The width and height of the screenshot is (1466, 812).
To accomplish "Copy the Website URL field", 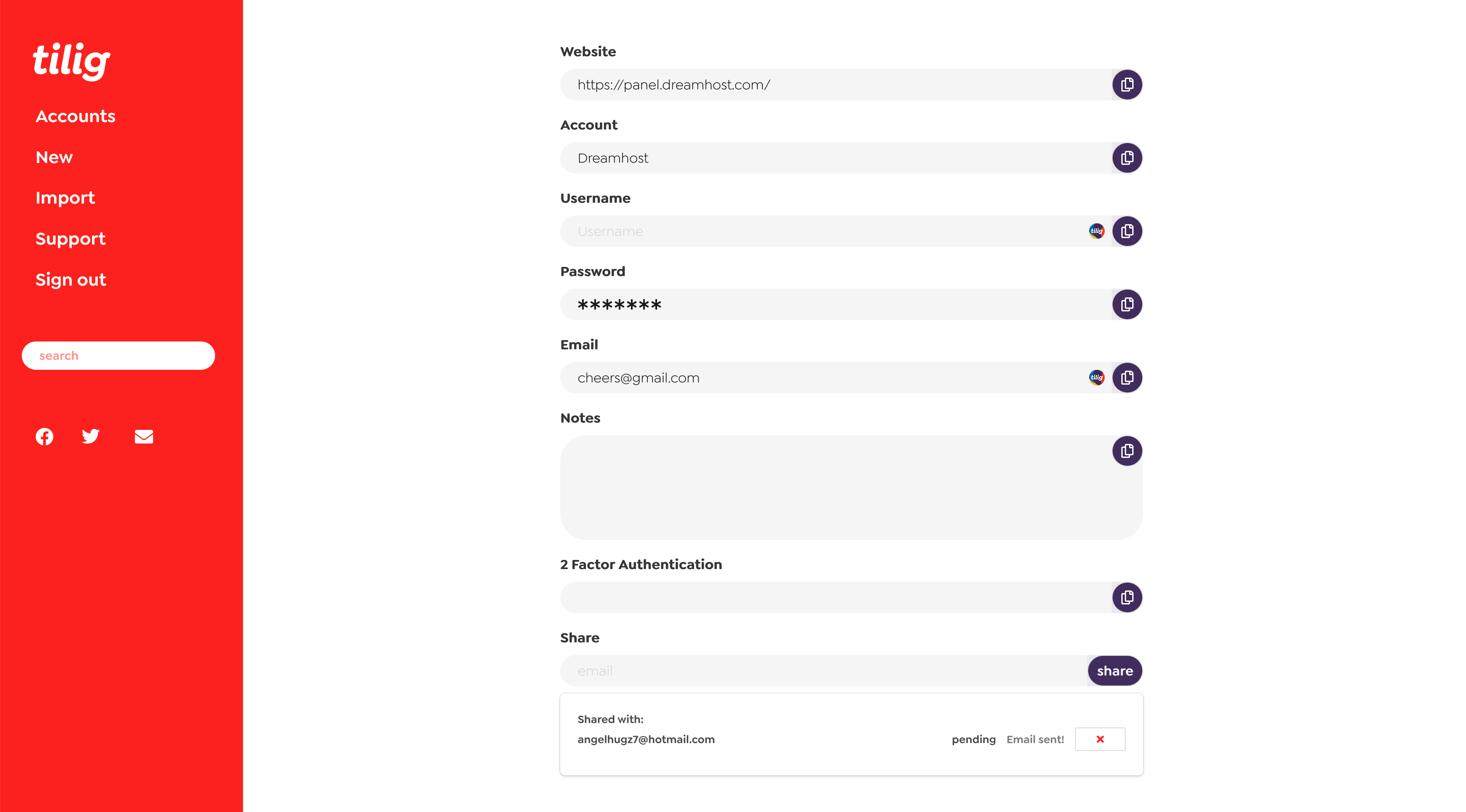I will pos(1127,85).
